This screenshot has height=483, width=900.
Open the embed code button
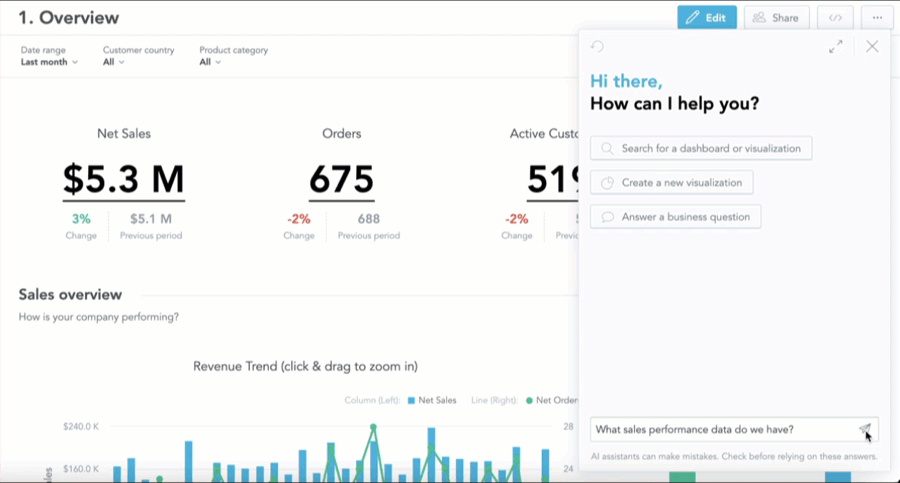(x=835, y=18)
